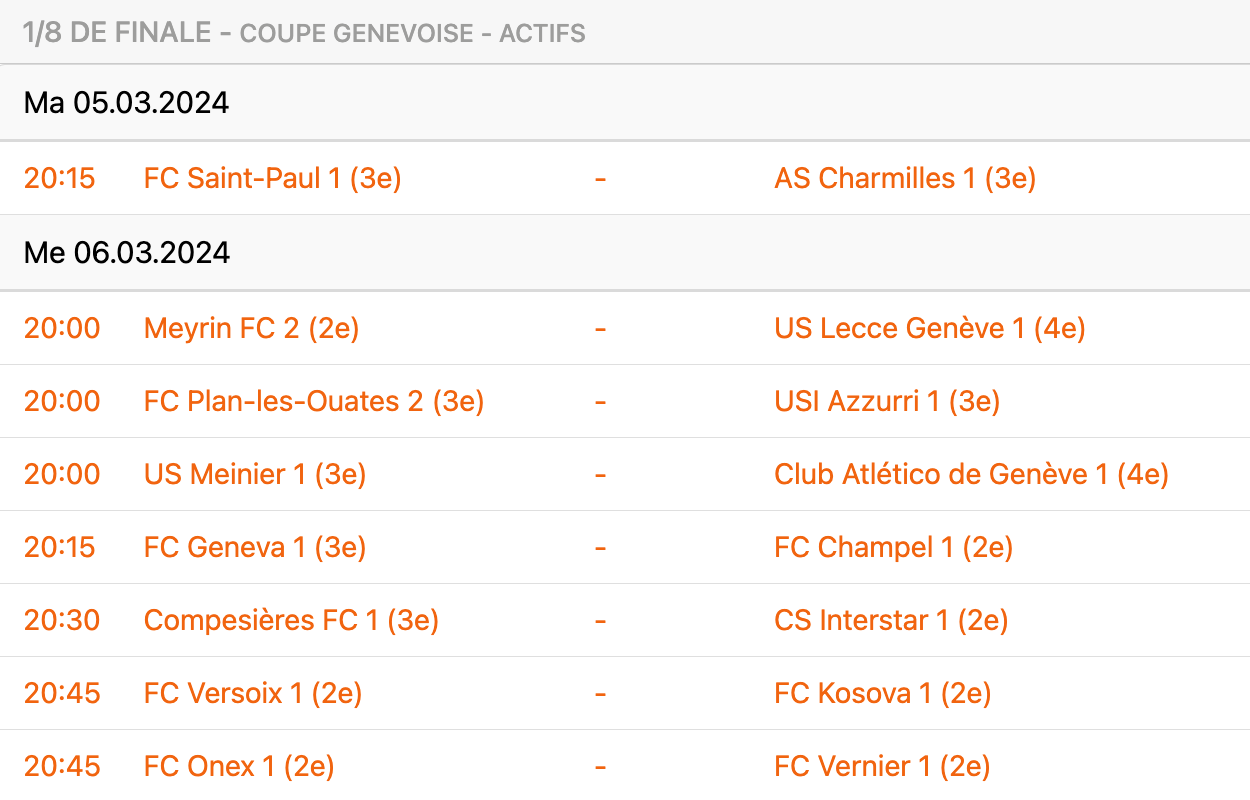The image size is (1250, 800).
Task: Open USI Azzurri 1 team link
Action: click(886, 401)
